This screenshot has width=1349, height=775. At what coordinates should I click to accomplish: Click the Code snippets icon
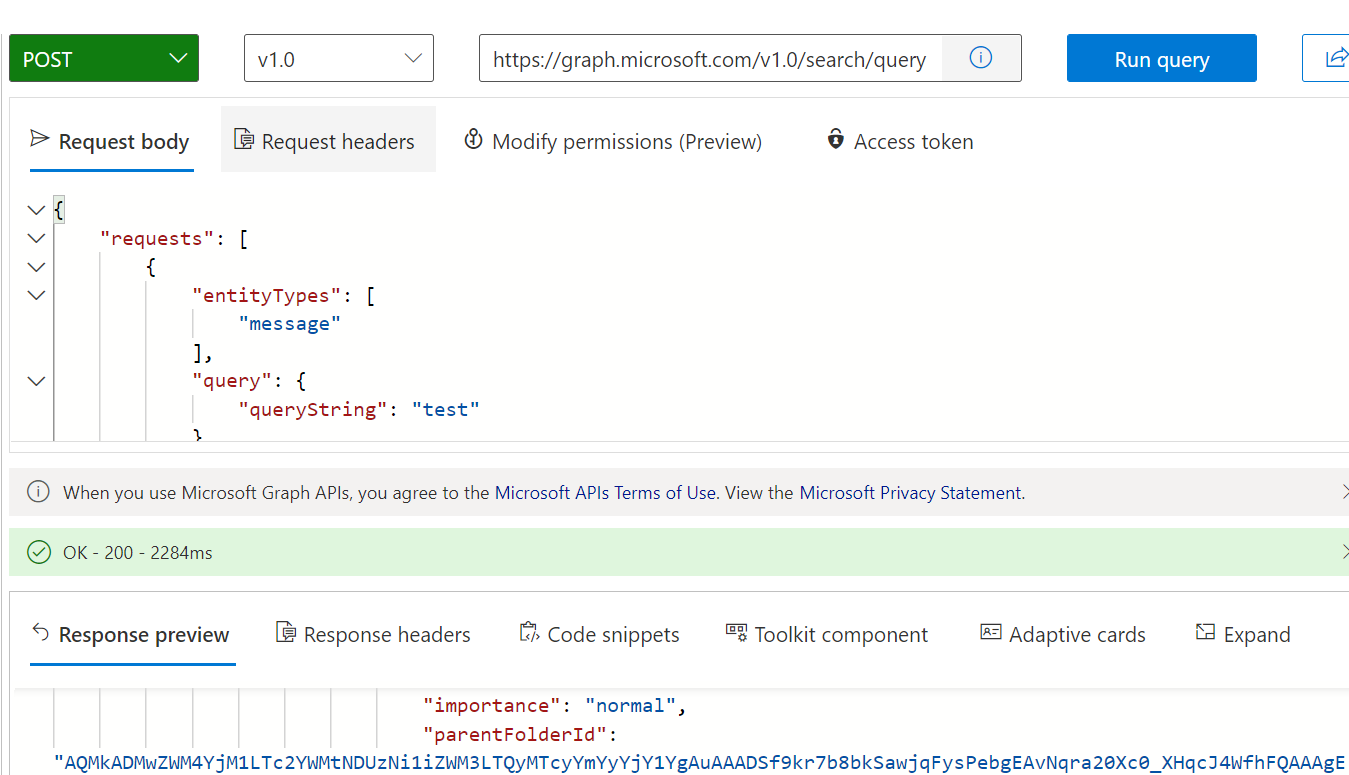[x=529, y=633]
